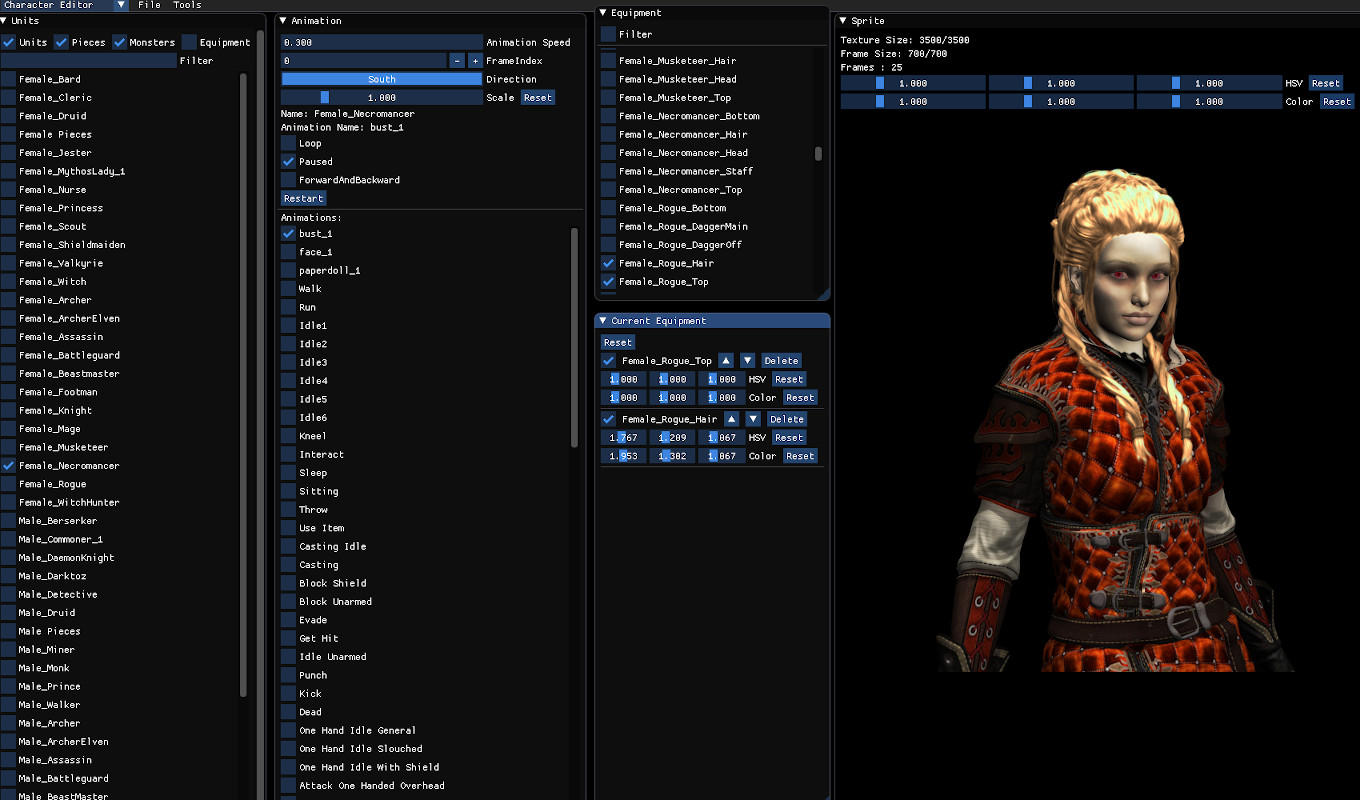This screenshot has width=1360, height=800.
Task: Click the South Direction slider
Action: [x=382, y=79]
